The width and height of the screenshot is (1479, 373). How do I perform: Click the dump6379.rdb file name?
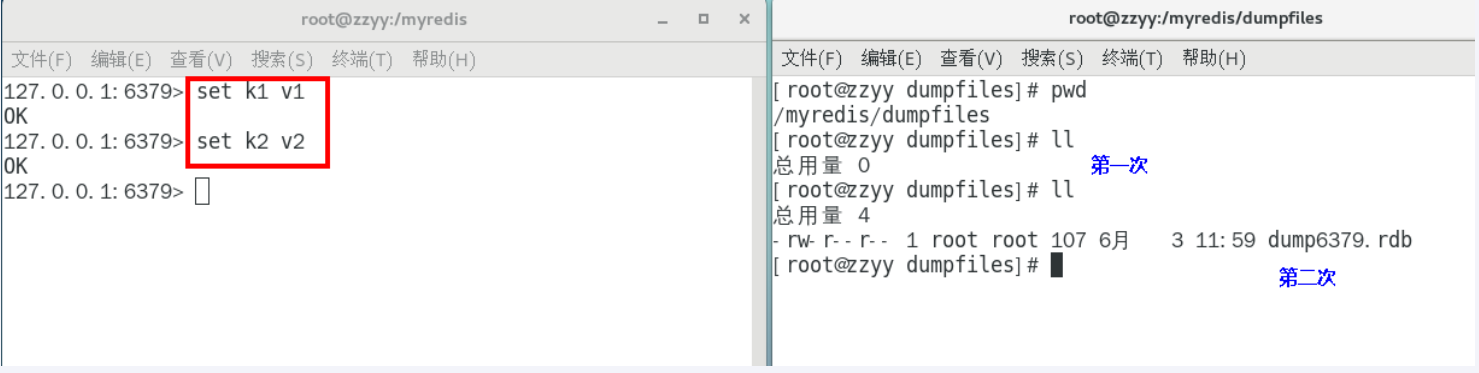tap(1339, 240)
